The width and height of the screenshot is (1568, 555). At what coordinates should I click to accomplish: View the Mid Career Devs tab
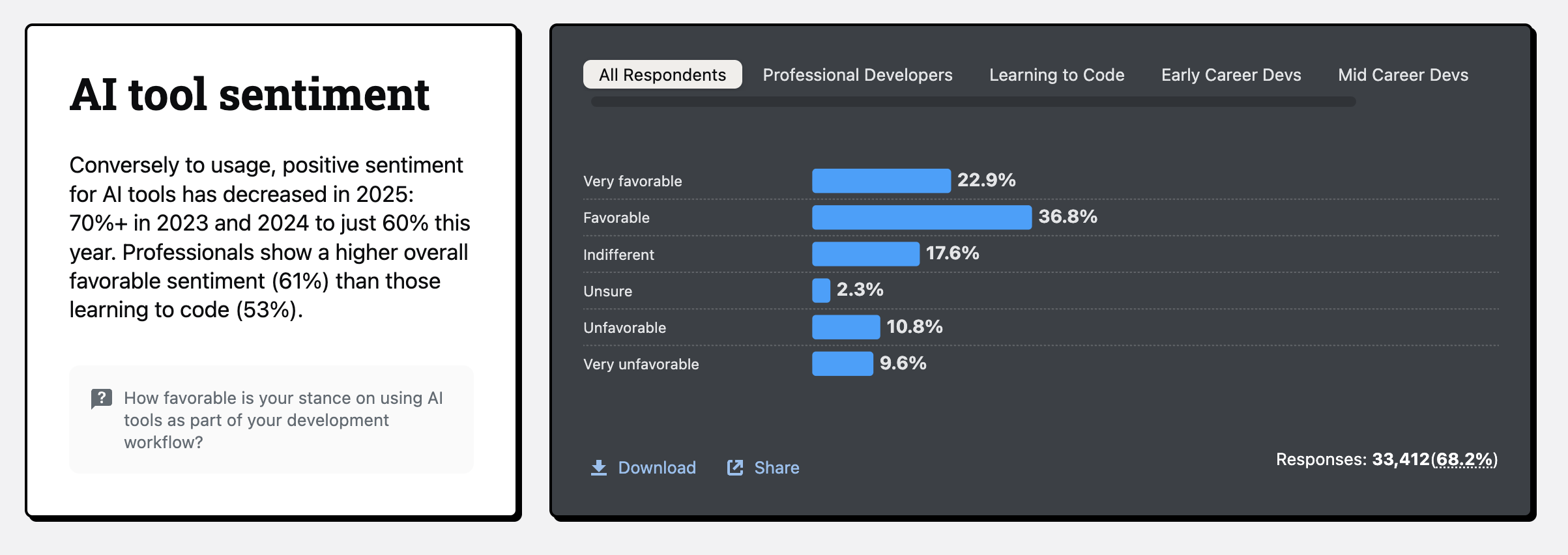point(1402,75)
